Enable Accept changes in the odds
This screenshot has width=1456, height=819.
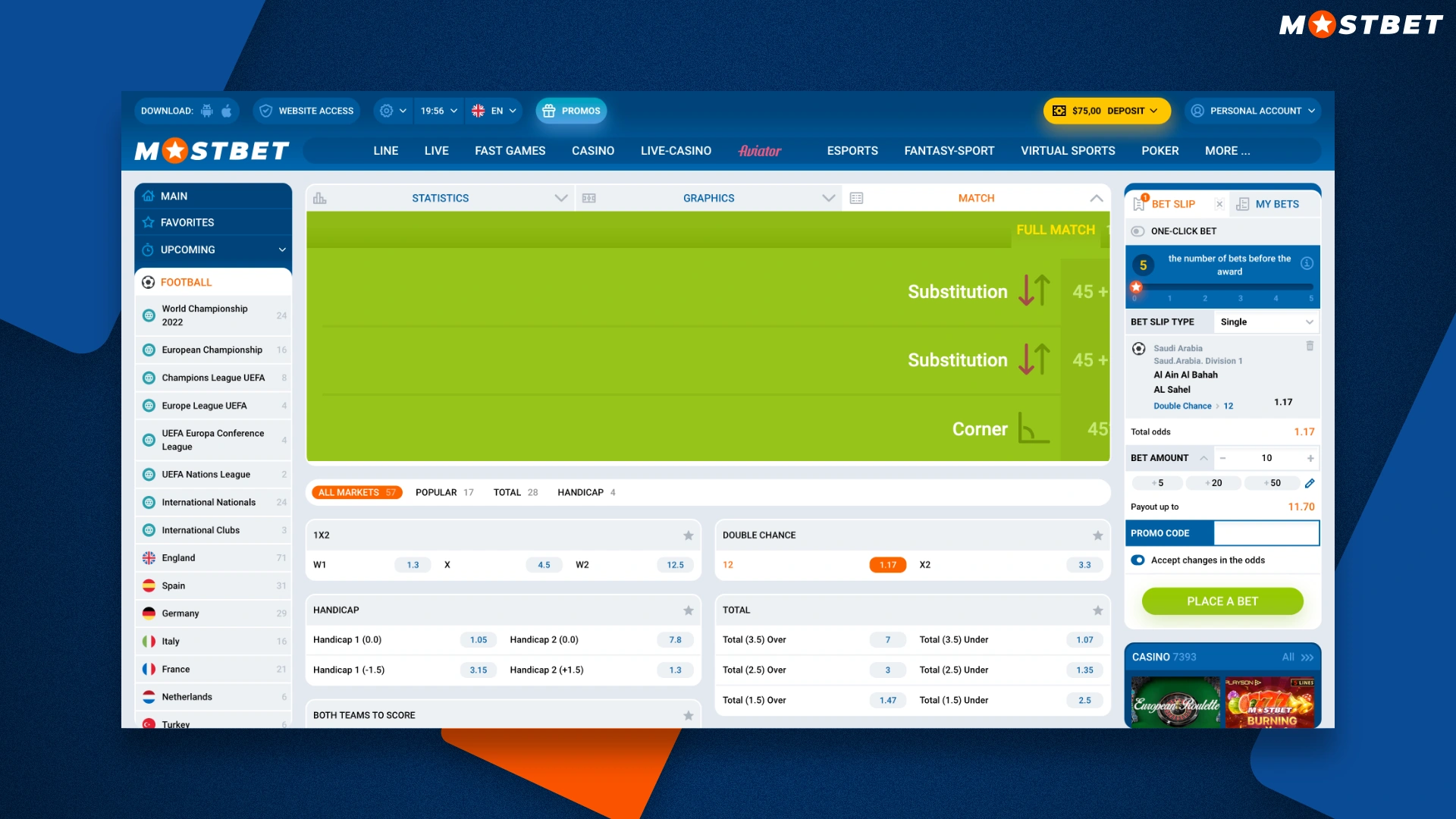pos(1138,559)
